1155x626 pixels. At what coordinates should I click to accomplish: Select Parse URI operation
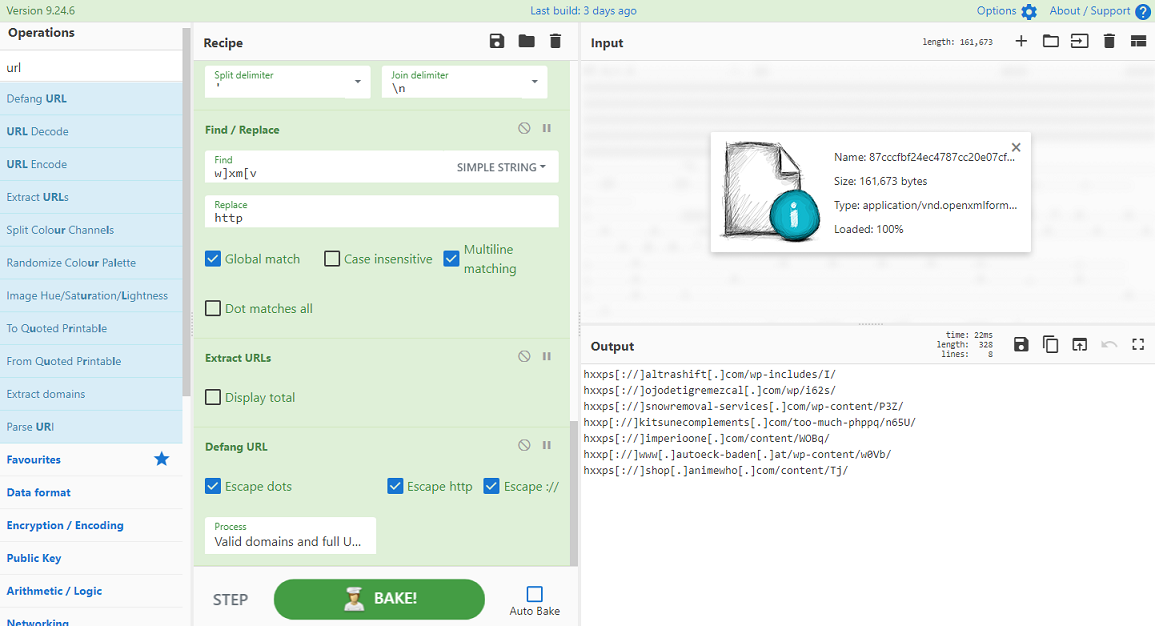(91, 426)
